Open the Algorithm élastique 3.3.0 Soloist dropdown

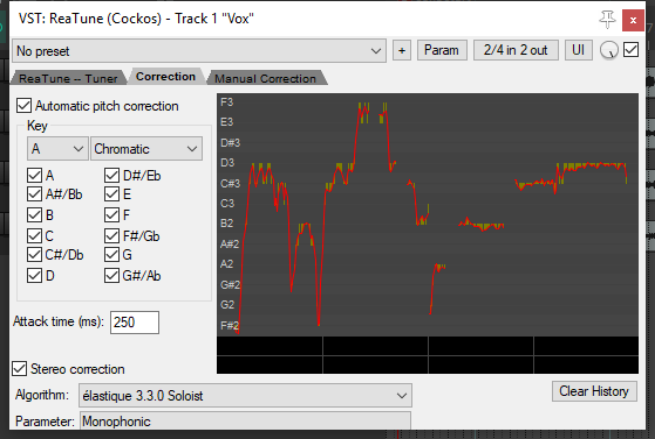(245, 395)
